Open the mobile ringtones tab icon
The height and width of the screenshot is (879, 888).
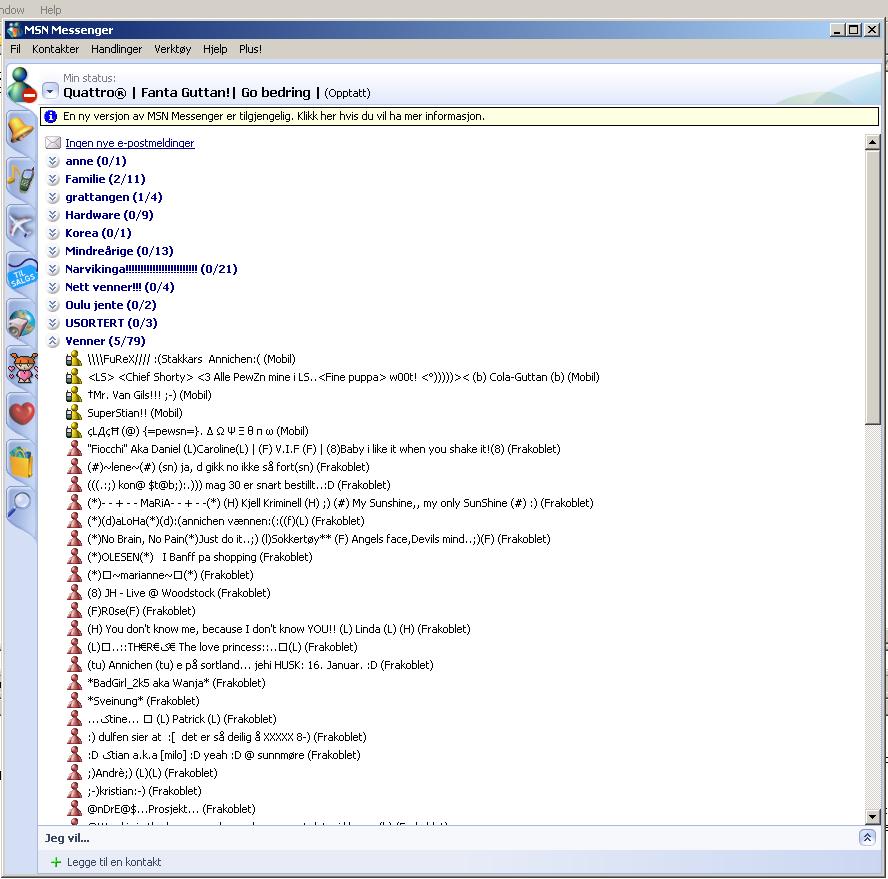point(22,177)
